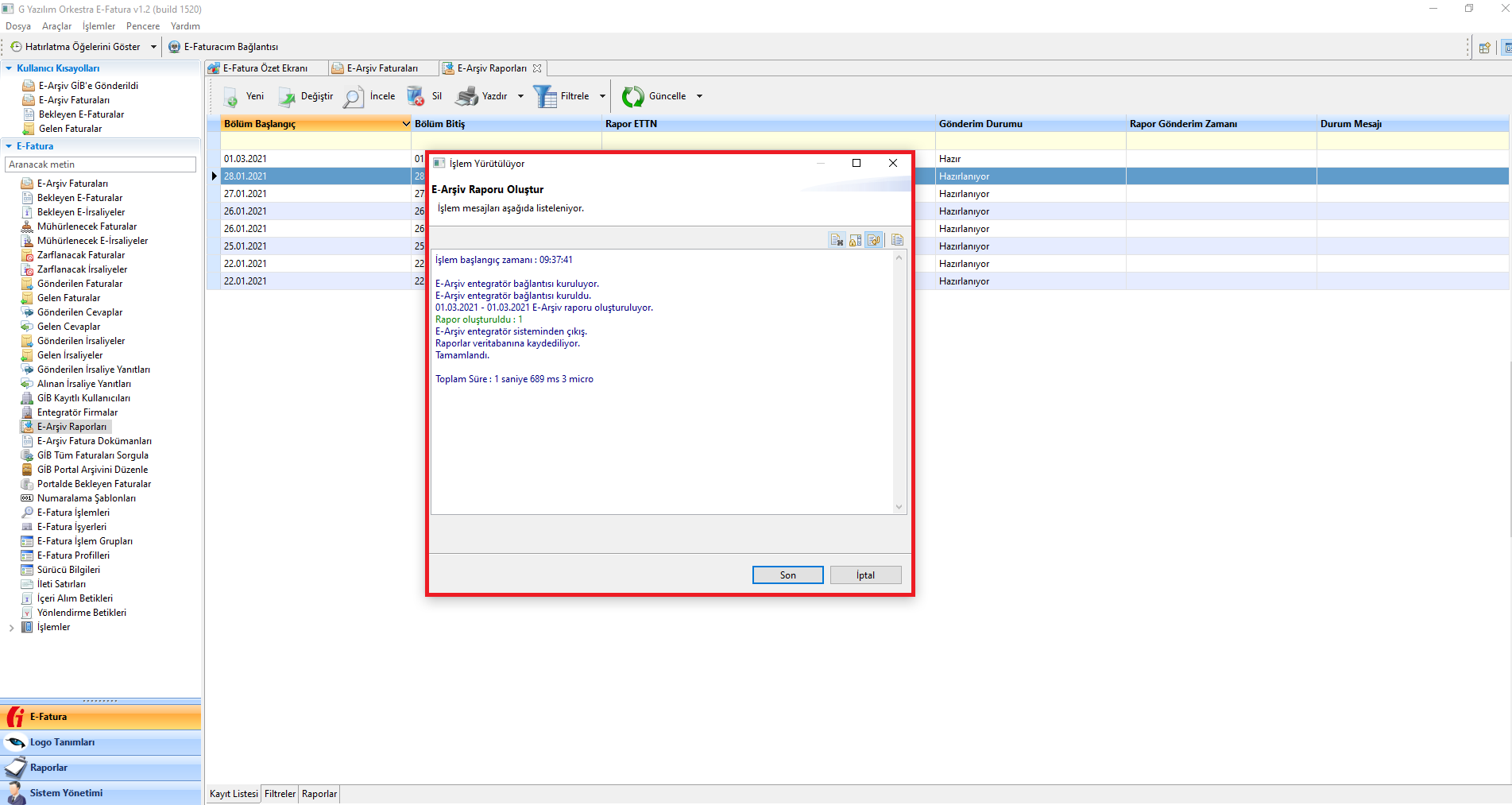Toggle the word wrap icon in dialog

[x=874, y=240]
